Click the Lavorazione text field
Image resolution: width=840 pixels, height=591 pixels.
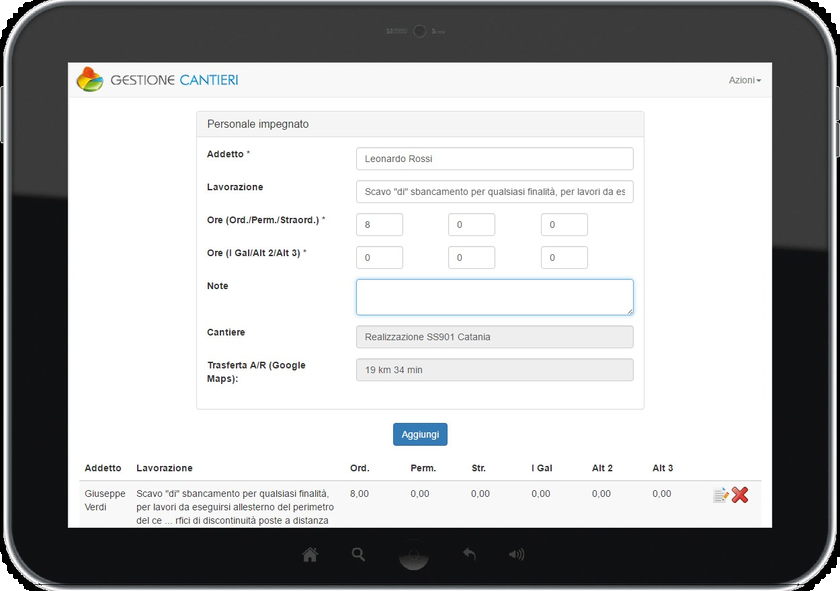tap(494, 192)
